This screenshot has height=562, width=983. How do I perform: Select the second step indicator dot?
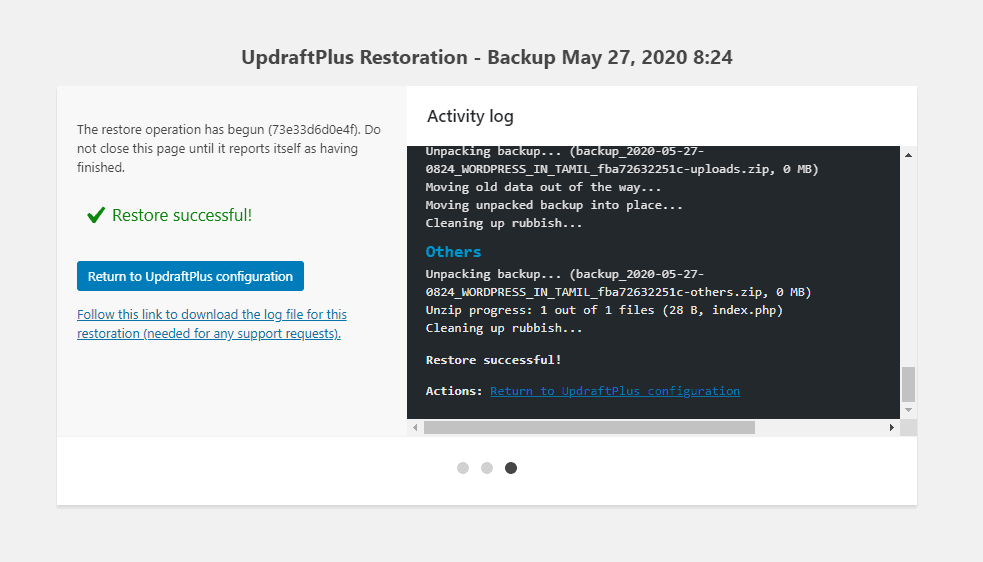pyautogui.click(x=487, y=468)
